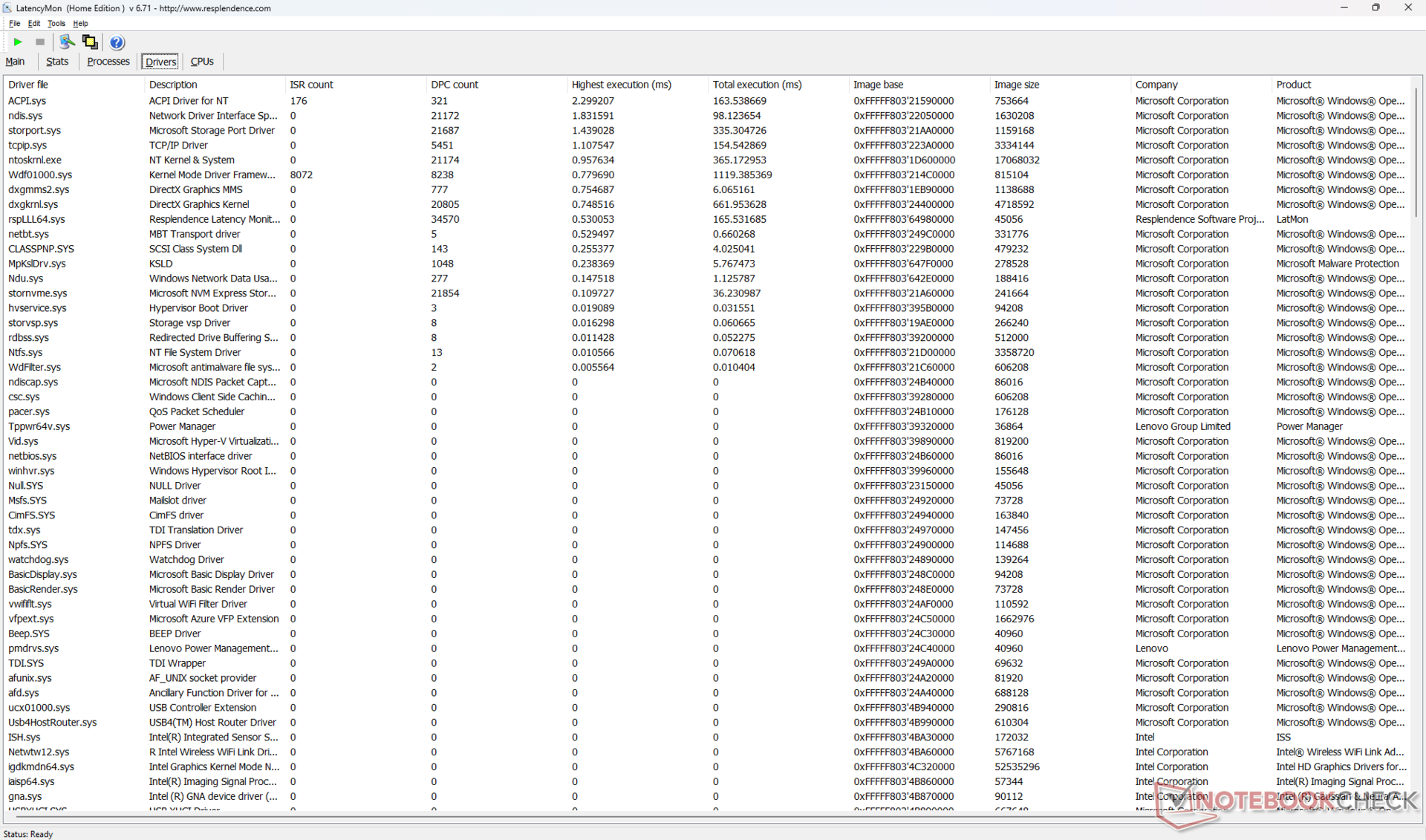Switch to the Stats tab
The image size is (1426, 840).
coord(57,62)
